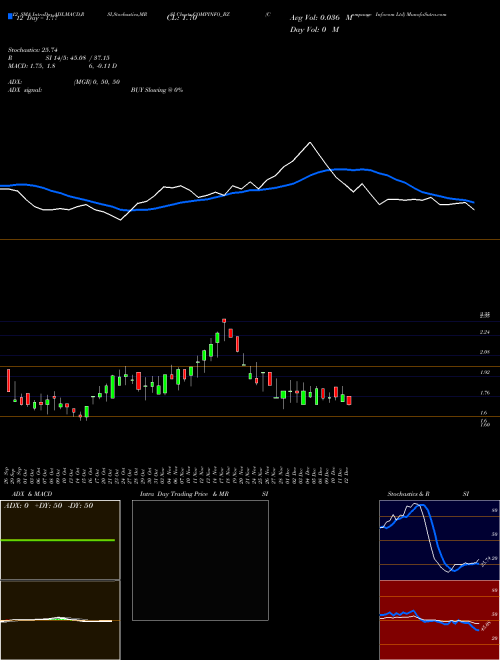This screenshot has width=500, height=660.
Task: Click the blue 12 Day SMA legend square
Action: tap(11, 16)
